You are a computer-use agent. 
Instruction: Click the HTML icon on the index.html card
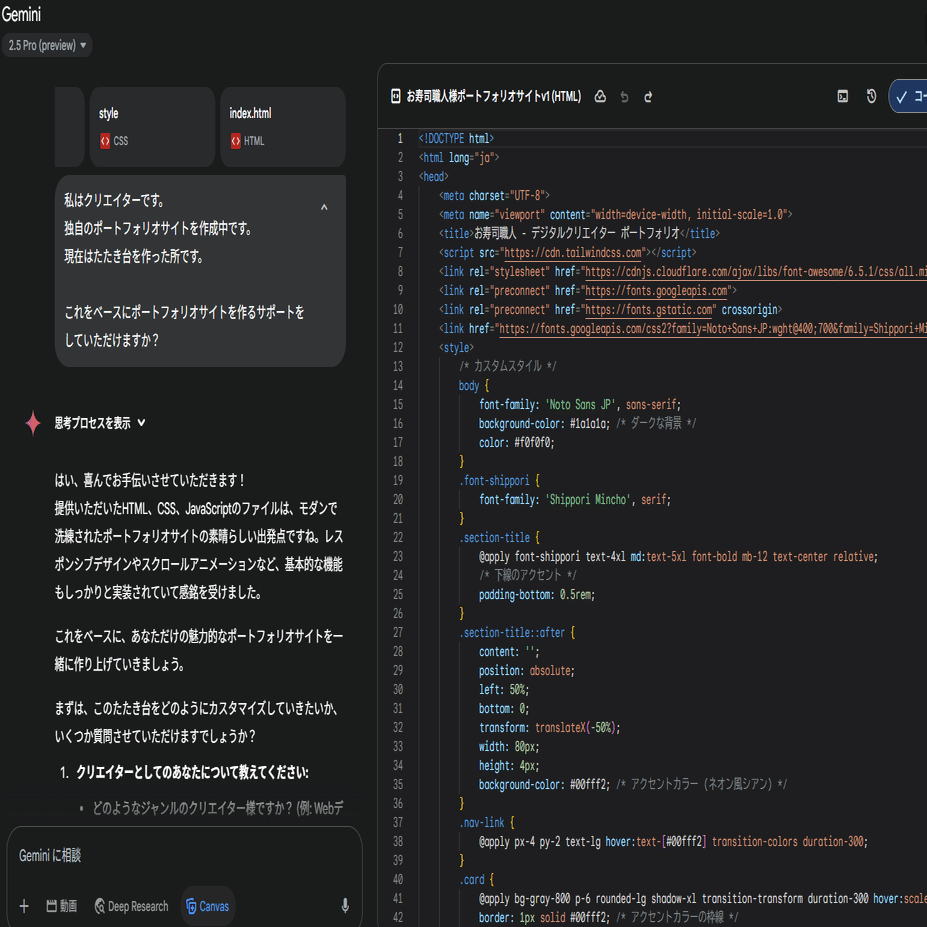[235, 141]
